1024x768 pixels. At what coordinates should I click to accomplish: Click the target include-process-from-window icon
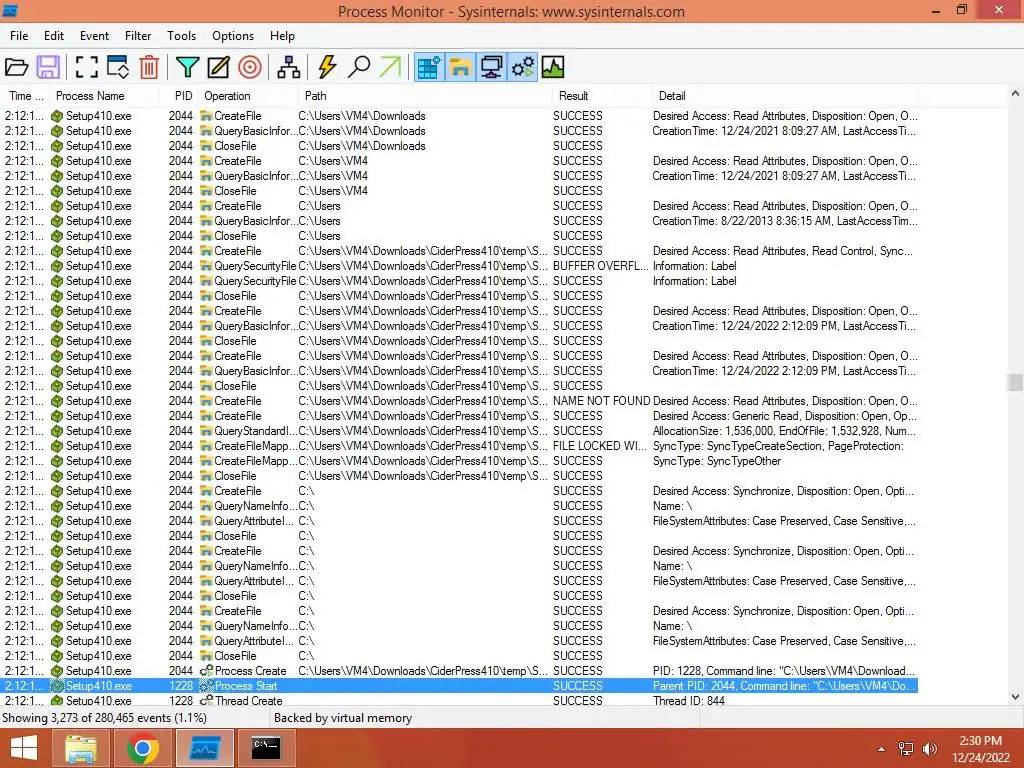point(249,67)
